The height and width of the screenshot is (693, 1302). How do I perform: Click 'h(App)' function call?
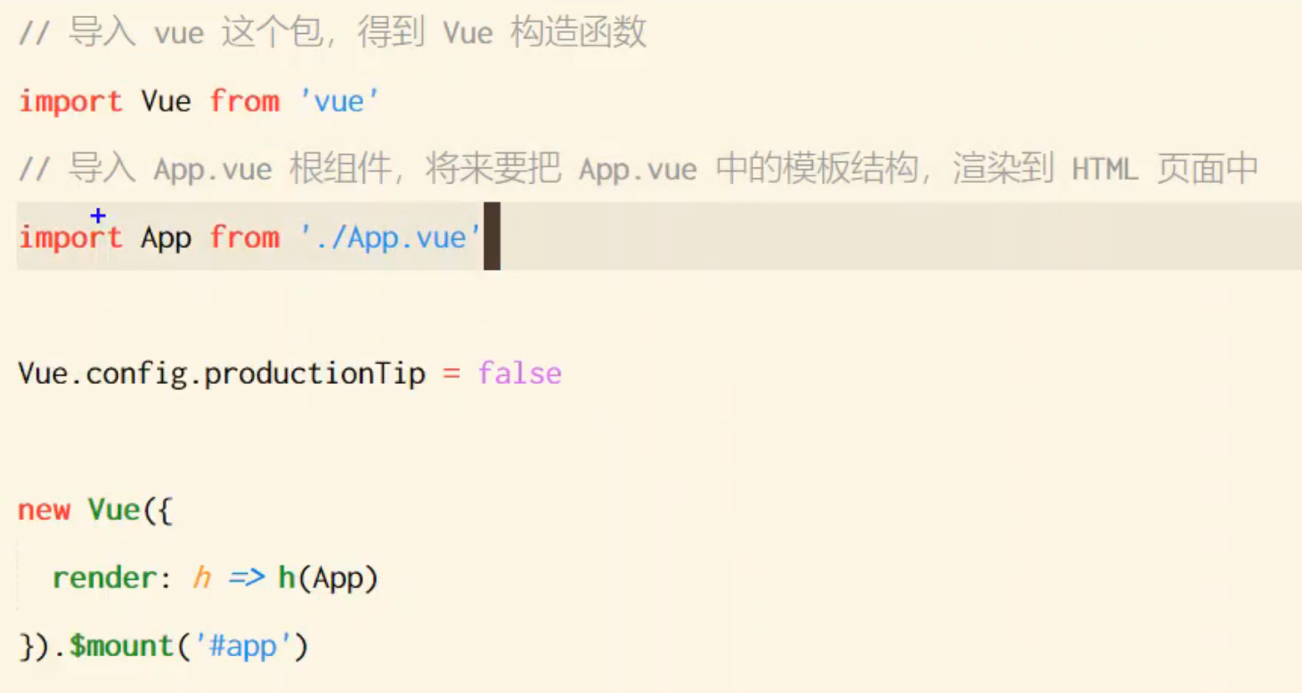point(328,578)
